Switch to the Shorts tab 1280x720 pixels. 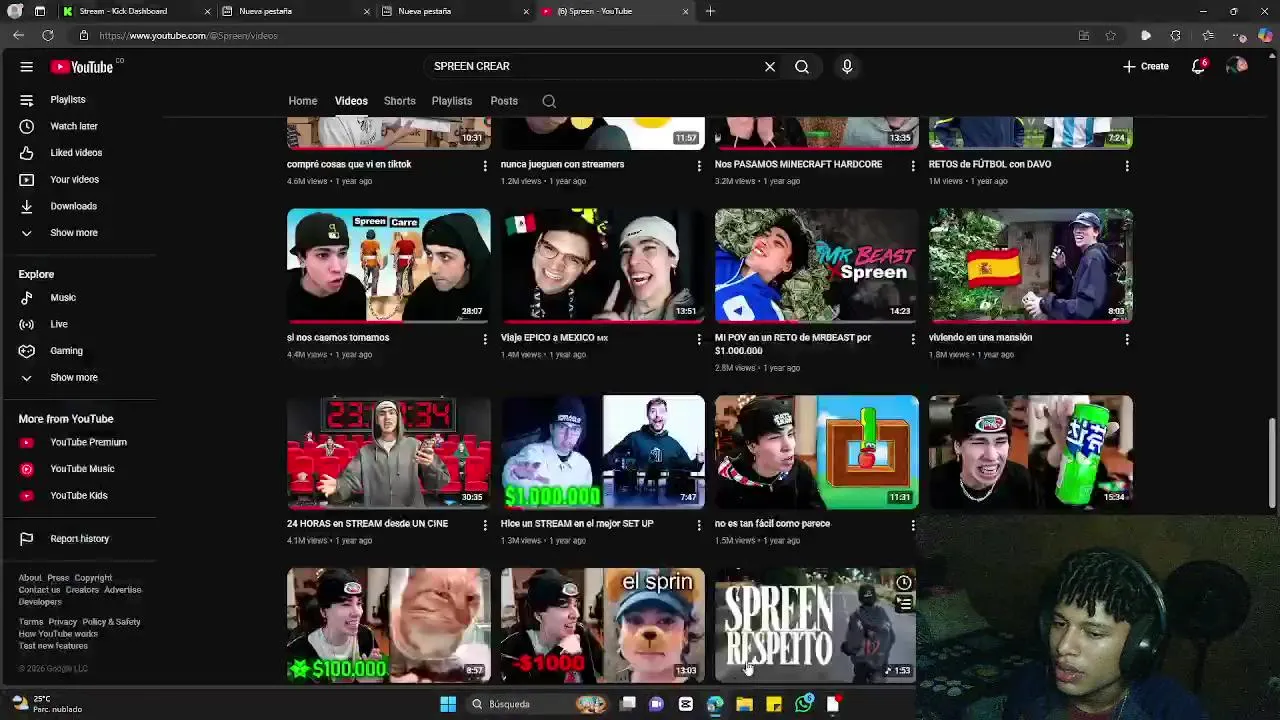coord(399,101)
